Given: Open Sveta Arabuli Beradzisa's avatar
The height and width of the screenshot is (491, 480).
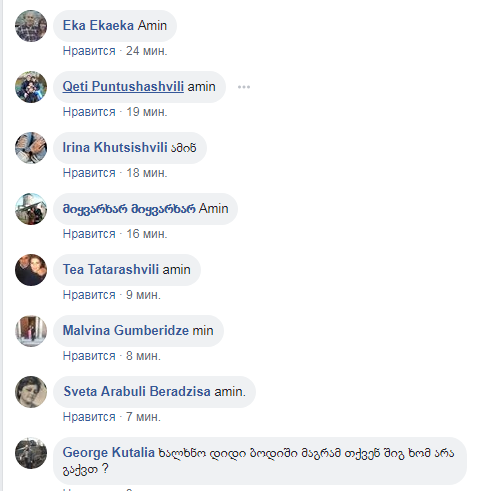Looking at the screenshot, I should click(31, 392).
